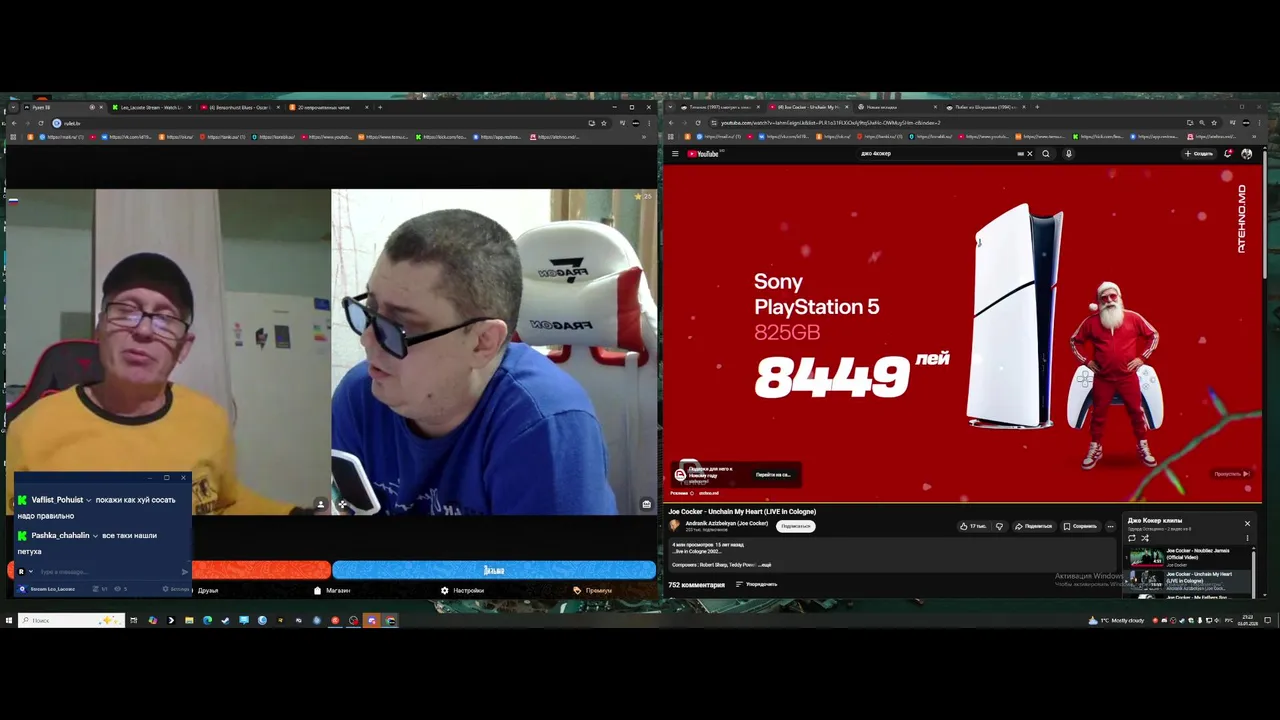
Task: Start voice search with the microphone icon
Action: point(1068,154)
